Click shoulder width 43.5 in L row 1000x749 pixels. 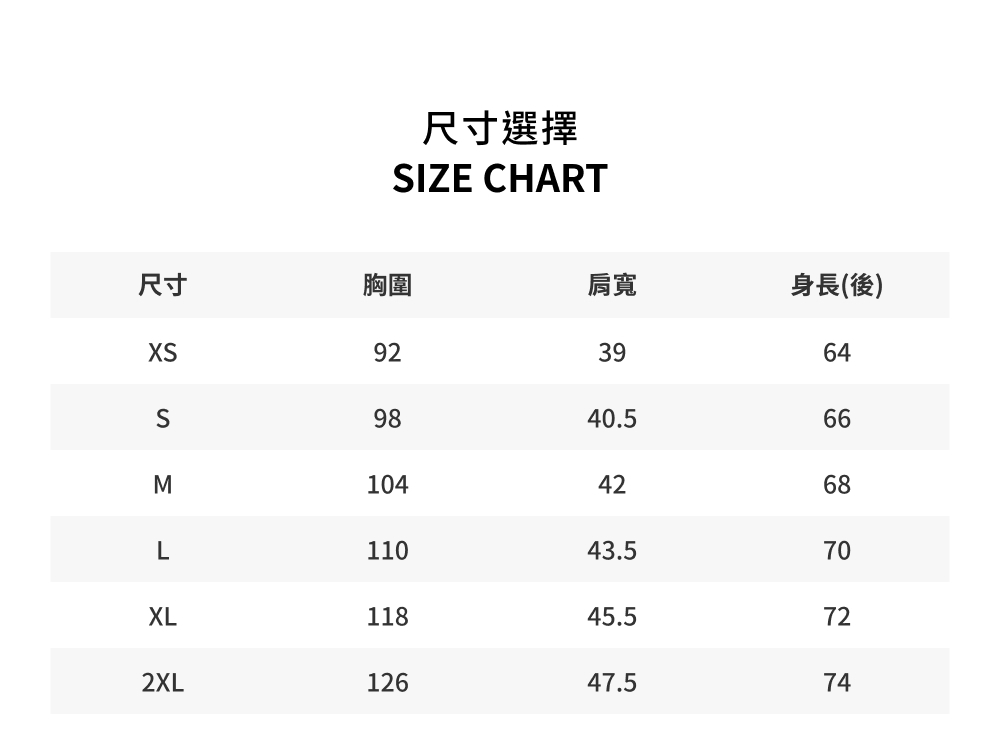coord(612,551)
